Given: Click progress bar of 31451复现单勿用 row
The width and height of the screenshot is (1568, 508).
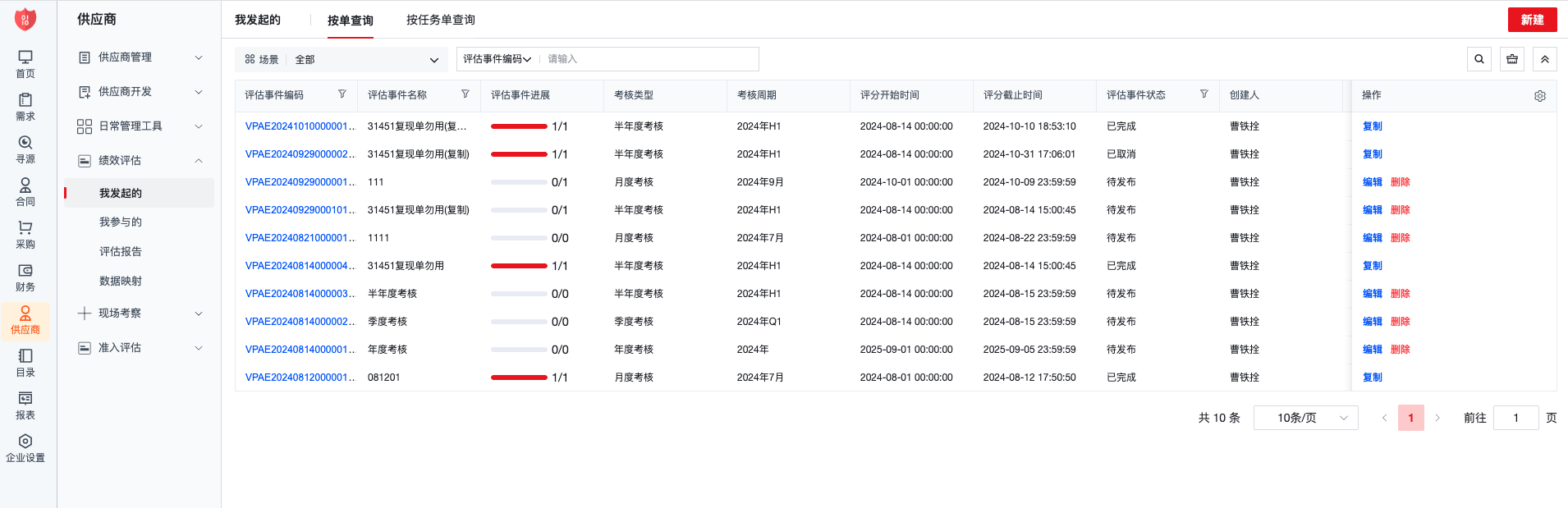Looking at the screenshot, I should pos(519,266).
